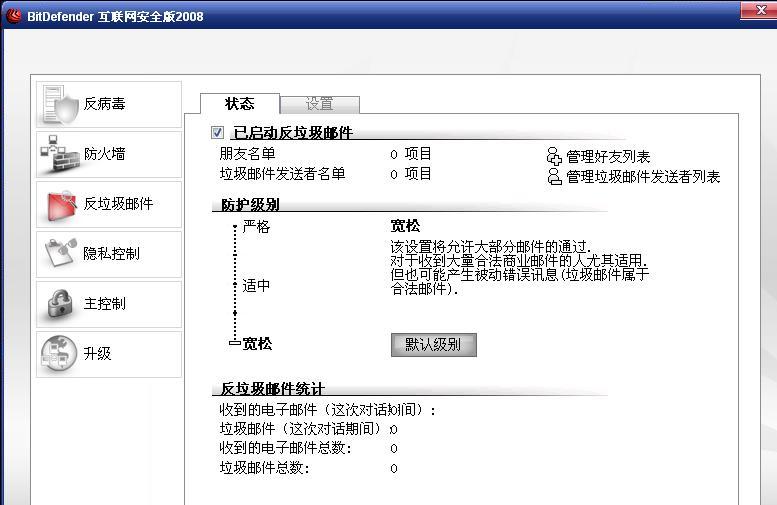The width and height of the screenshot is (777, 505).
Task: Click the BitDefender logo in title bar
Action: coord(14,16)
